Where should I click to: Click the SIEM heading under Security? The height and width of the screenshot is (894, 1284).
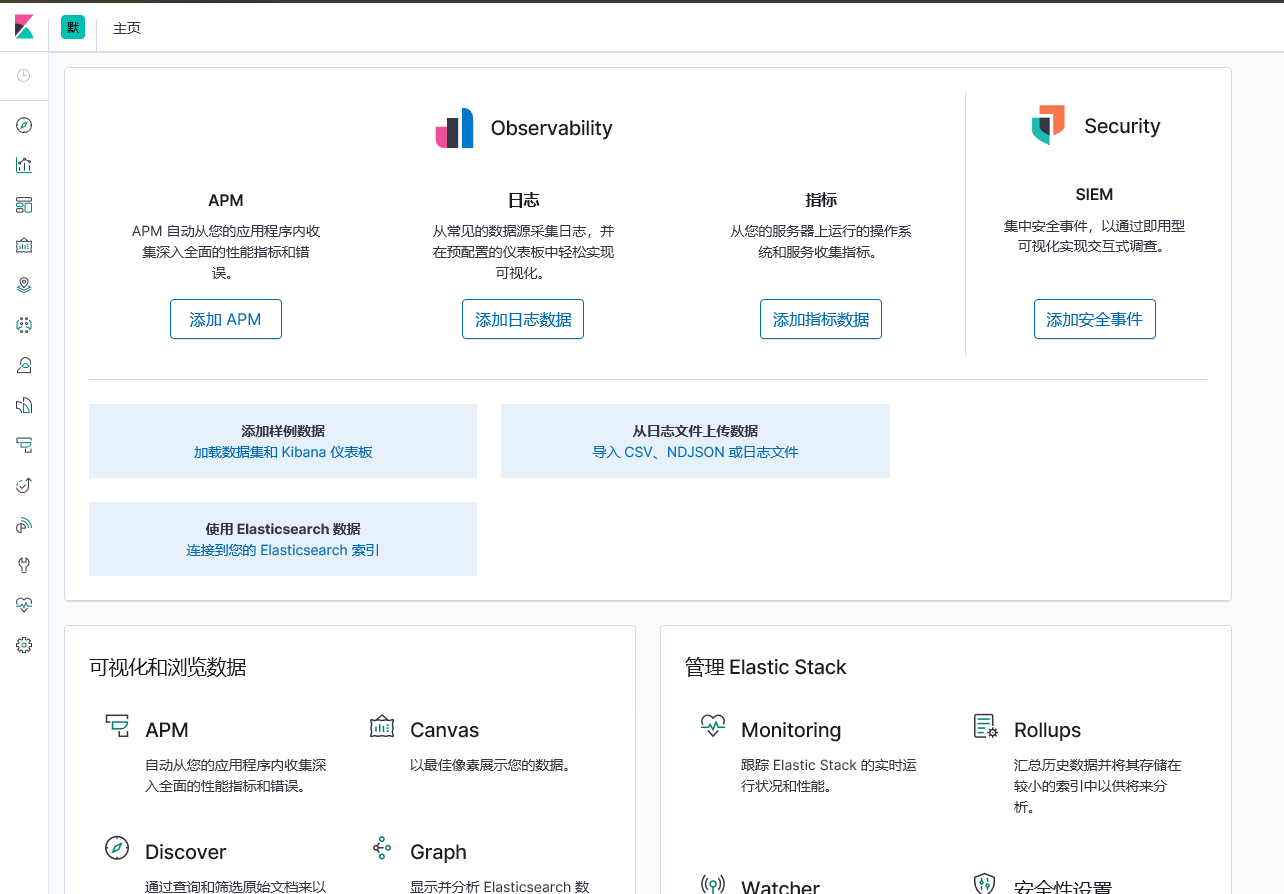[1095, 194]
